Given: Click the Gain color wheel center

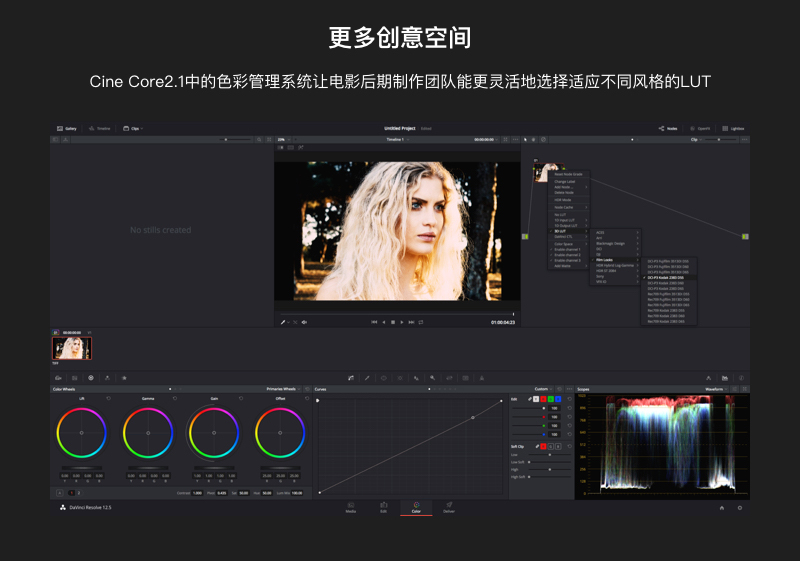Looking at the screenshot, I should (x=216, y=432).
